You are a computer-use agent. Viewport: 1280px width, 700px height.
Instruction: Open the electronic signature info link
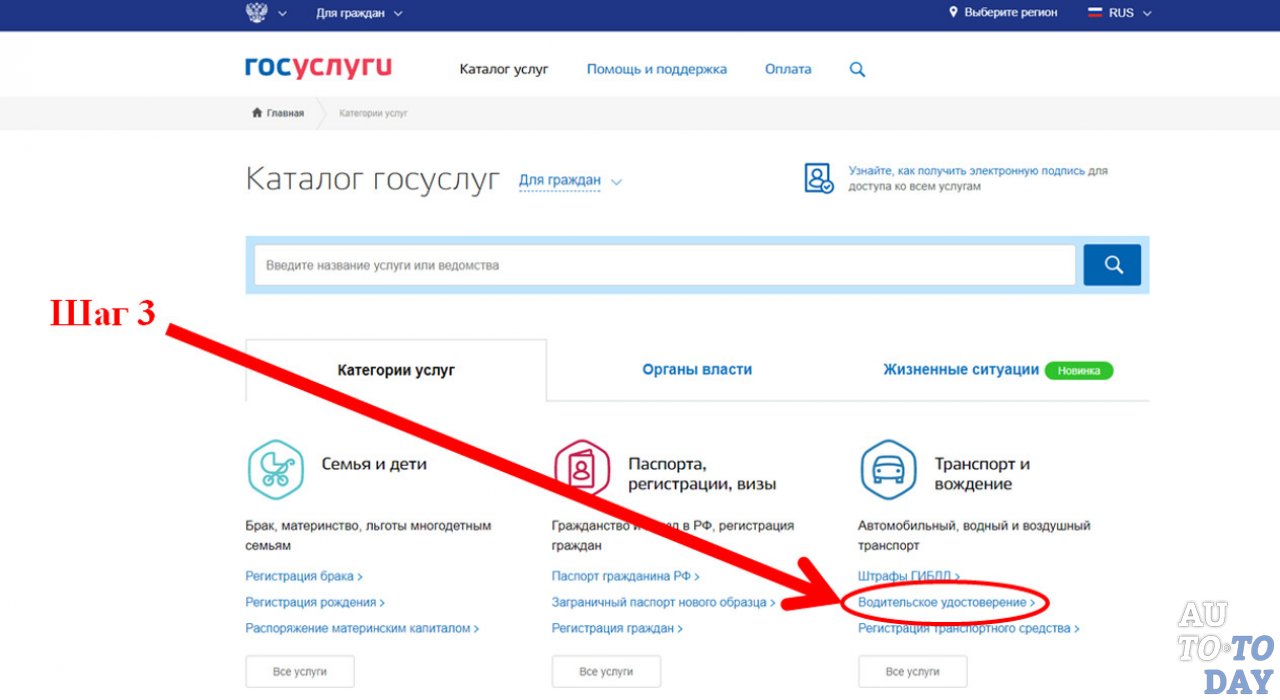click(978, 178)
